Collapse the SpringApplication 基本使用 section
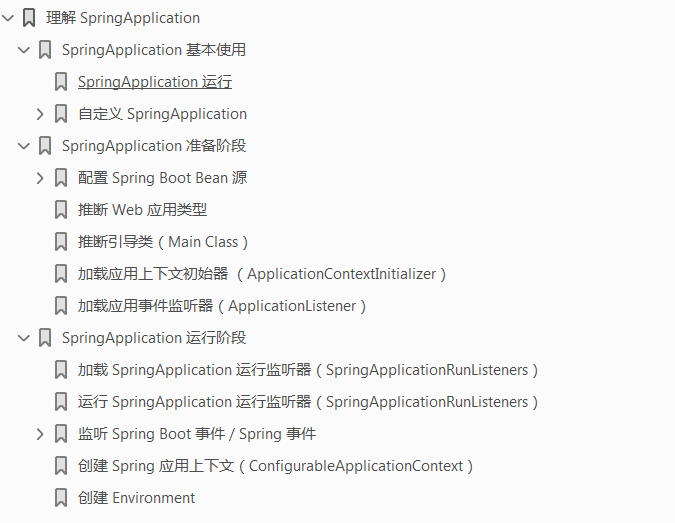The width and height of the screenshot is (675, 523). click(24, 50)
